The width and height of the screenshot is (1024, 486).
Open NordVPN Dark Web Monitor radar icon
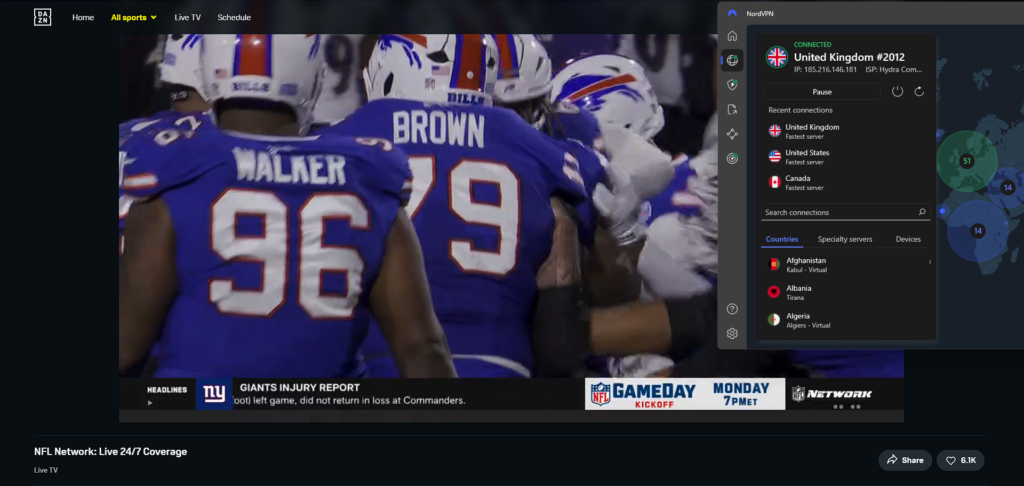pos(732,159)
